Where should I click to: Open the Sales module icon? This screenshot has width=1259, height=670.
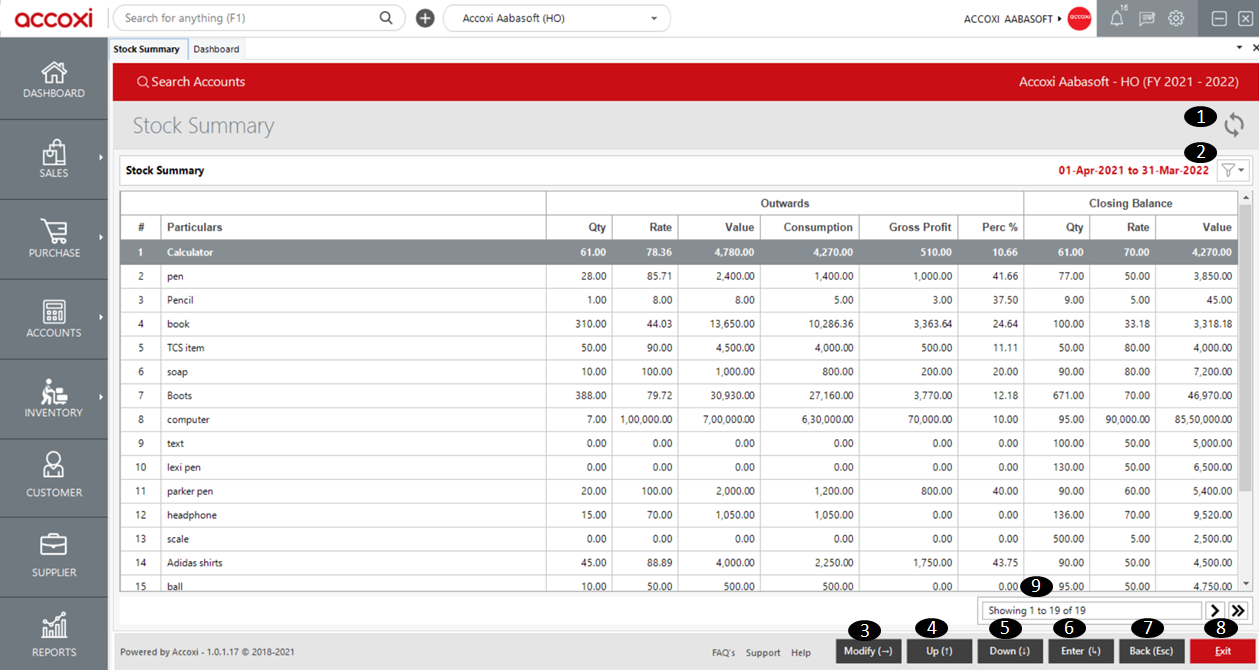[54, 152]
